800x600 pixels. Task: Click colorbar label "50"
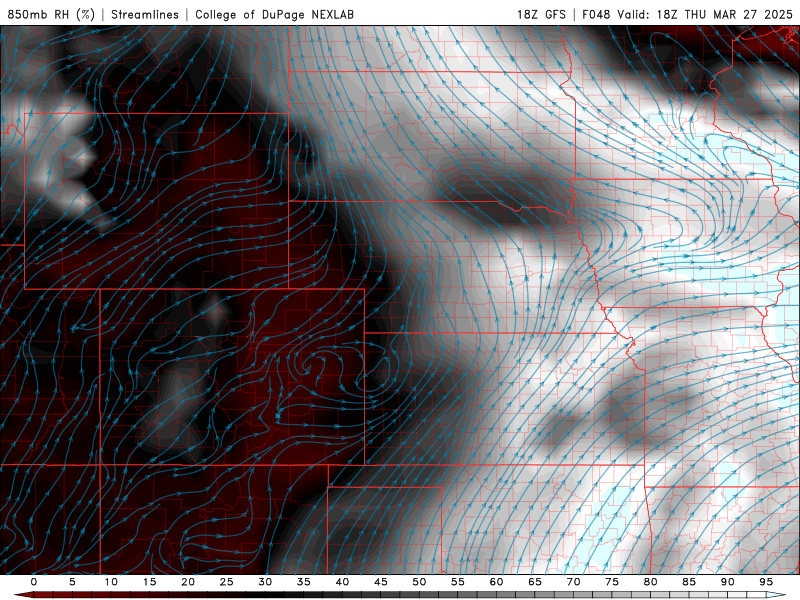[x=419, y=582]
